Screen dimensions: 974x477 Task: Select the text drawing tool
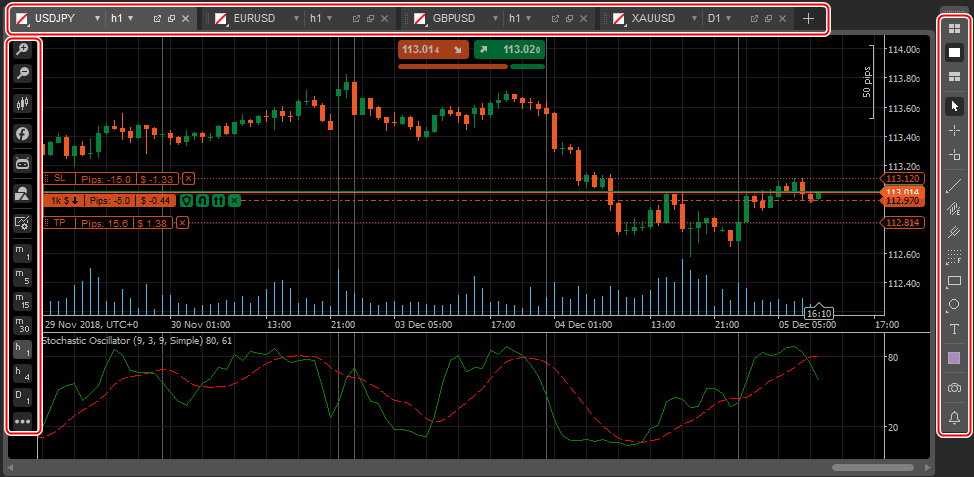point(953,329)
